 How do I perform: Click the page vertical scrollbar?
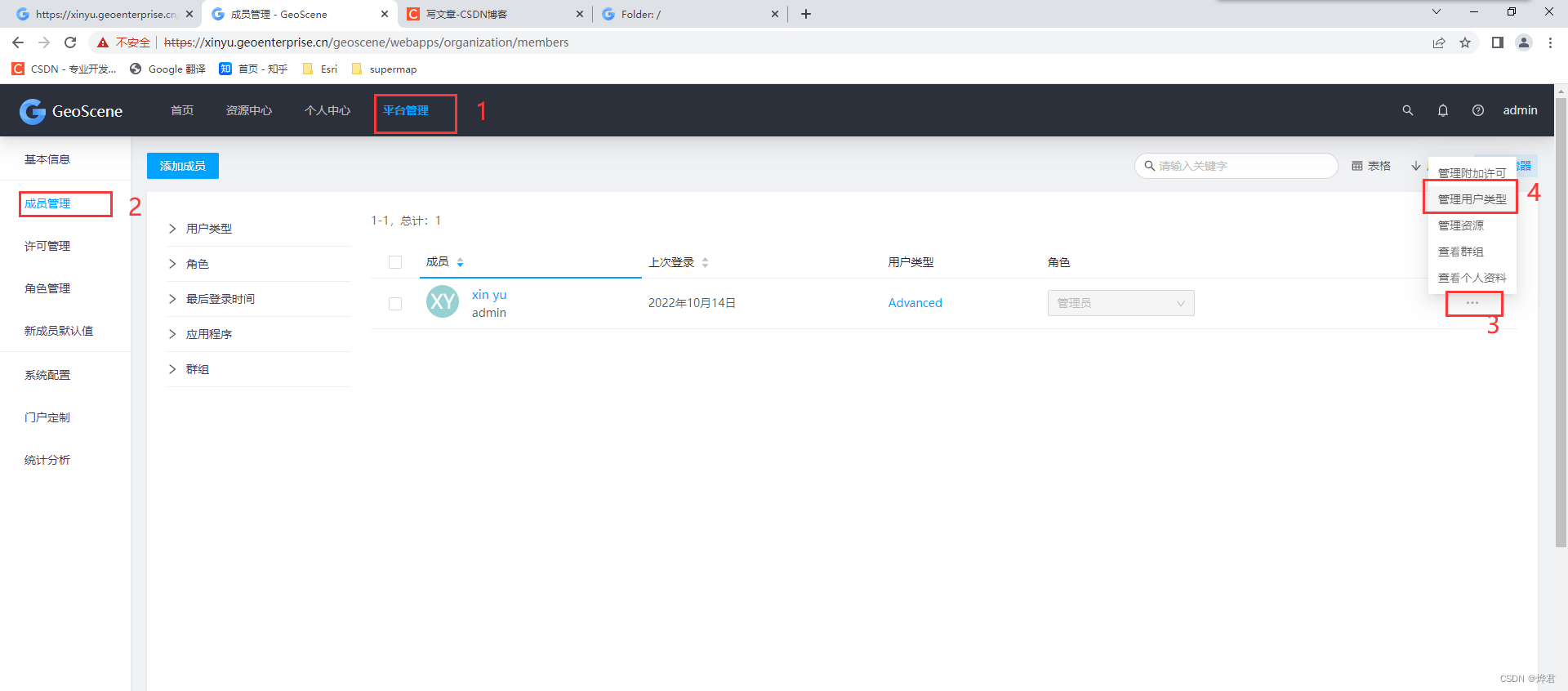(1561, 323)
